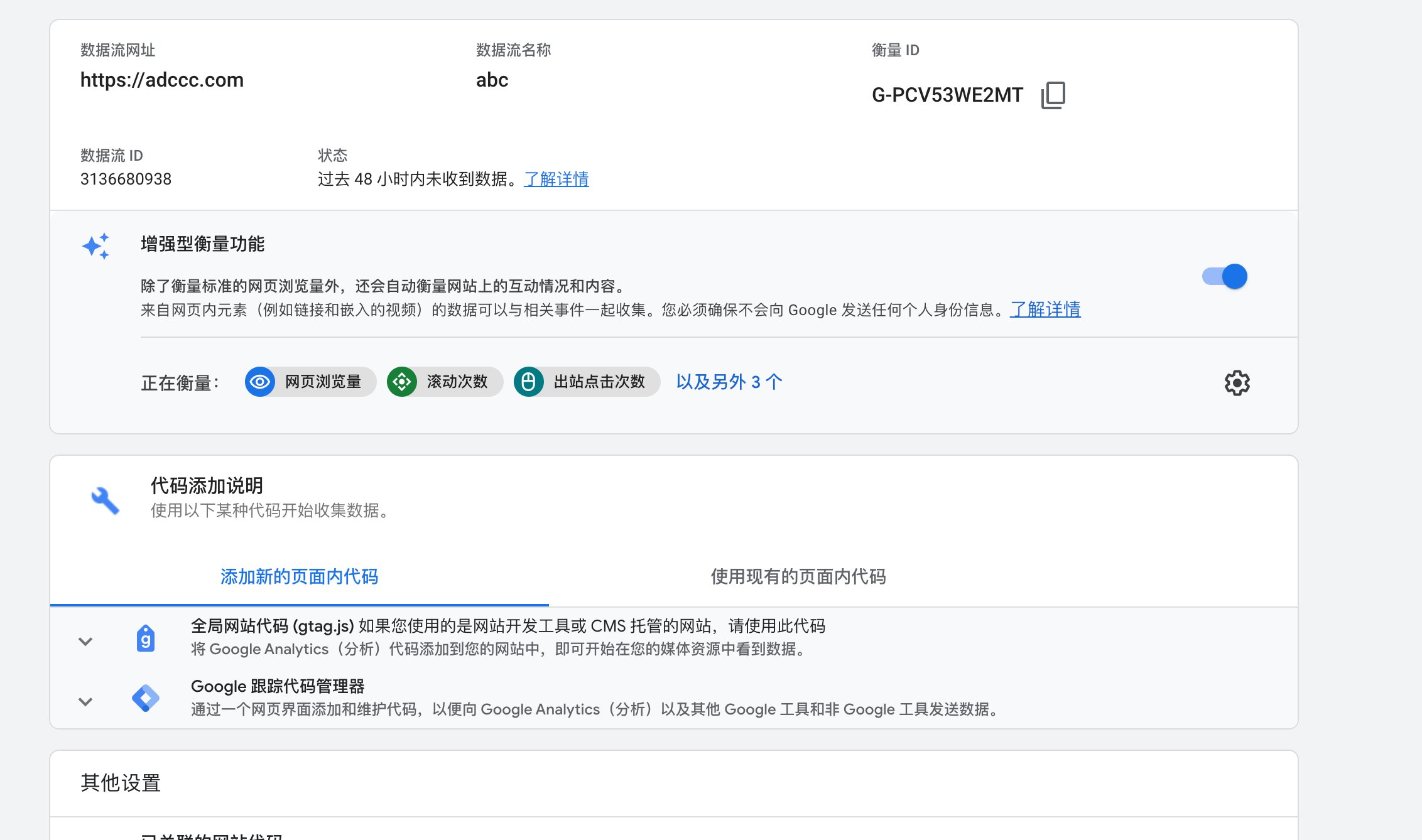Click the green scroll icon for 滚动次数
The width and height of the screenshot is (1422, 840).
402,382
